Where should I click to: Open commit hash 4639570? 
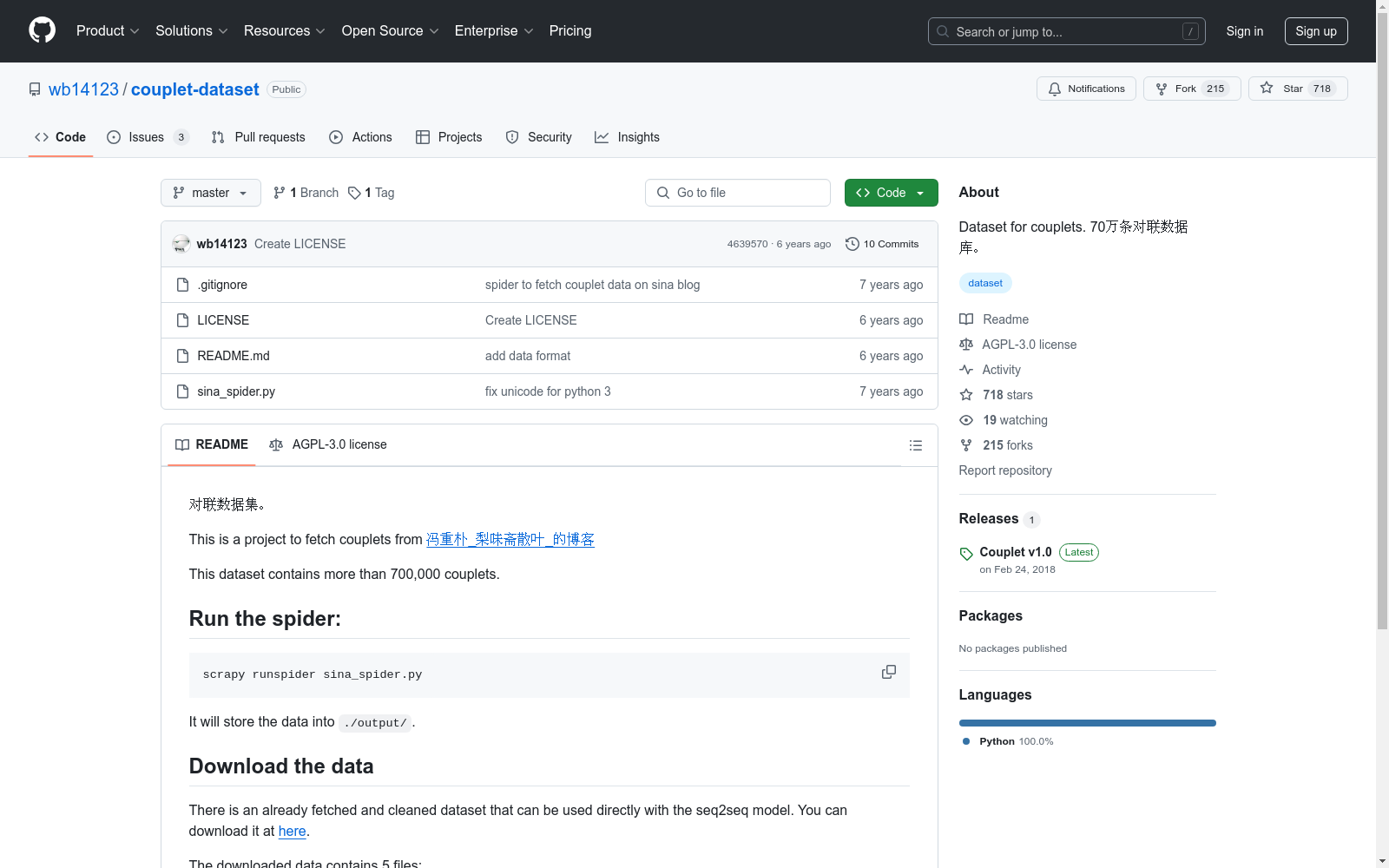tap(747, 244)
